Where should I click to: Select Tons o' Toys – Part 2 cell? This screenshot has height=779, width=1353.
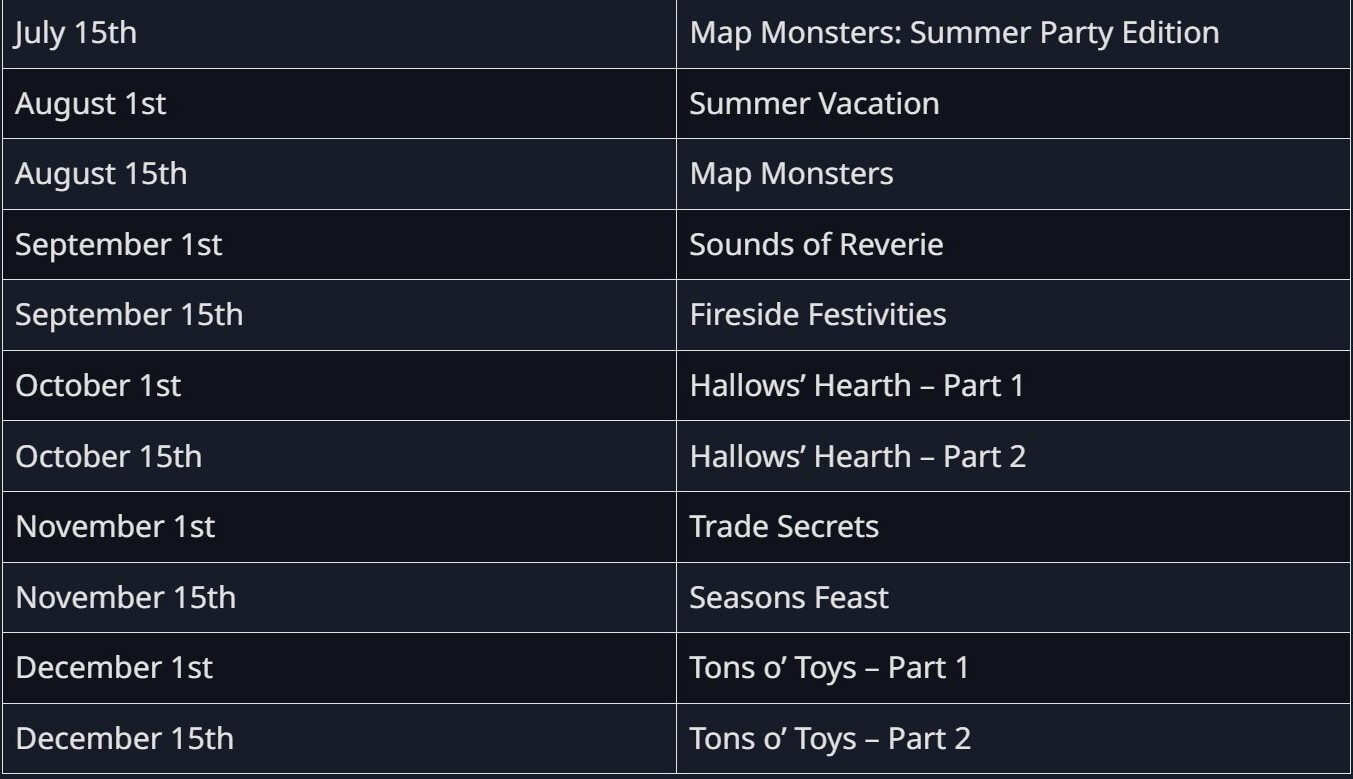[x=830, y=738]
